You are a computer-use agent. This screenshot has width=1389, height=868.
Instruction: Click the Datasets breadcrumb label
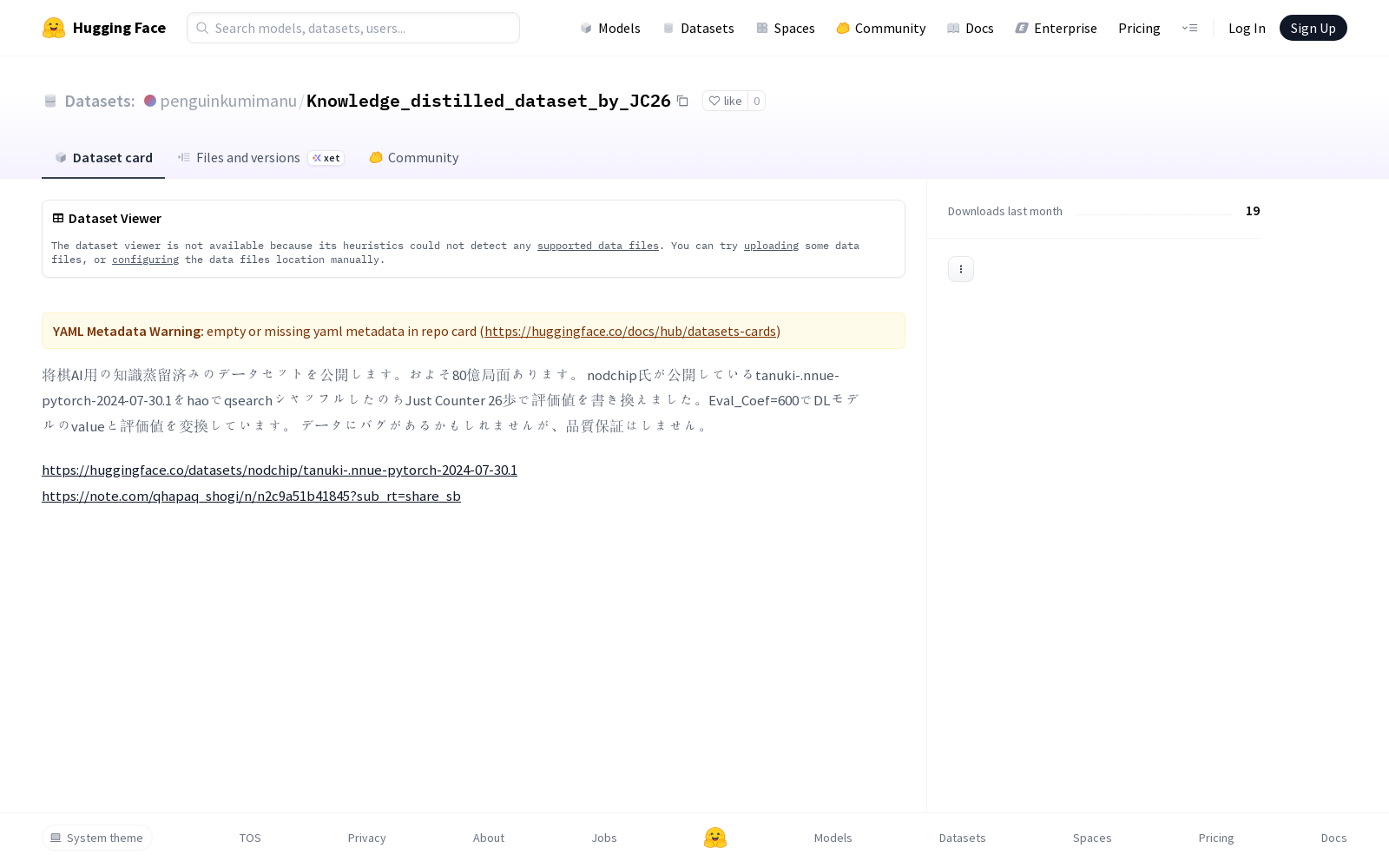pos(100,101)
